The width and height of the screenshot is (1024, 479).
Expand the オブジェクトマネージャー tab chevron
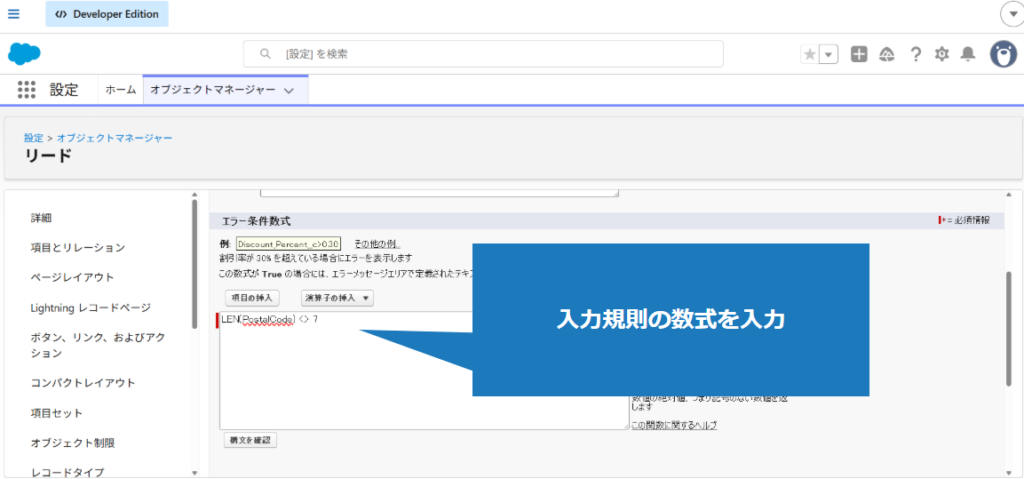[289, 90]
